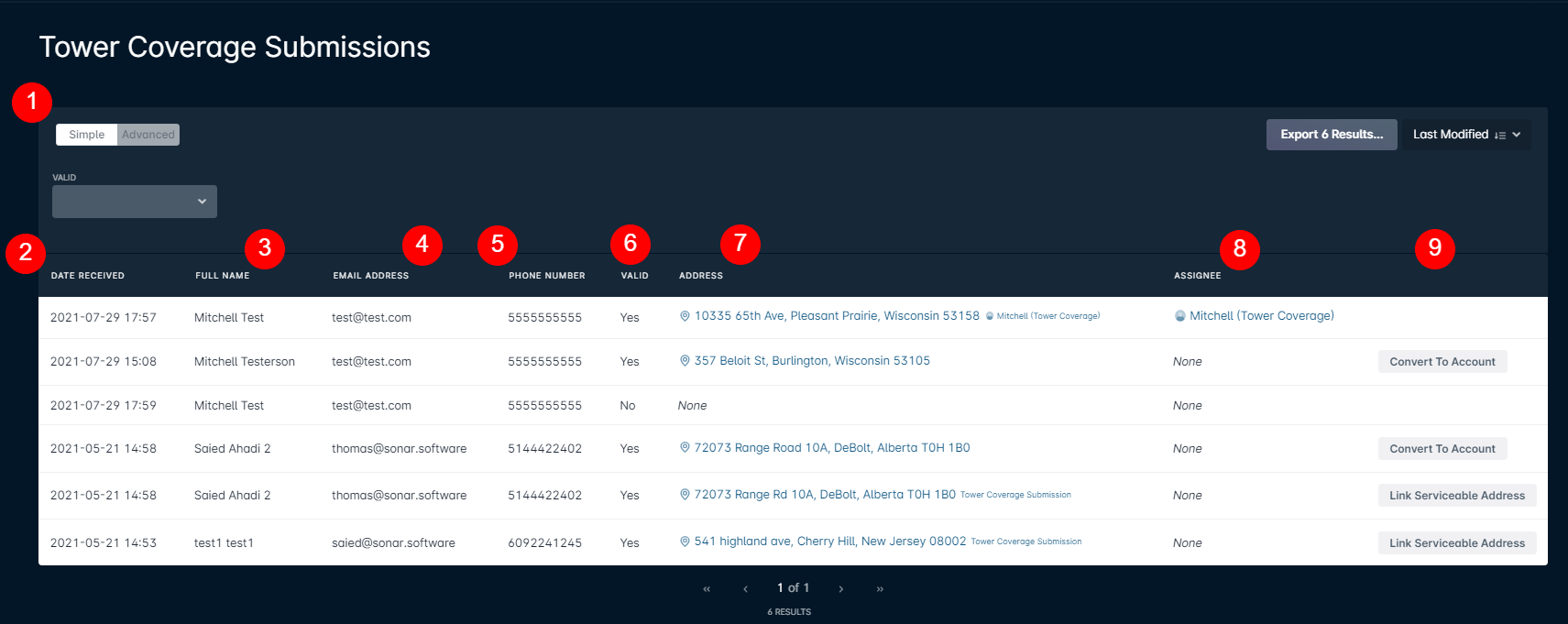Convert Saied Ahadi 2 Range Road submission to account
The width and height of the screenshot is (1568, 624).
1442,449
